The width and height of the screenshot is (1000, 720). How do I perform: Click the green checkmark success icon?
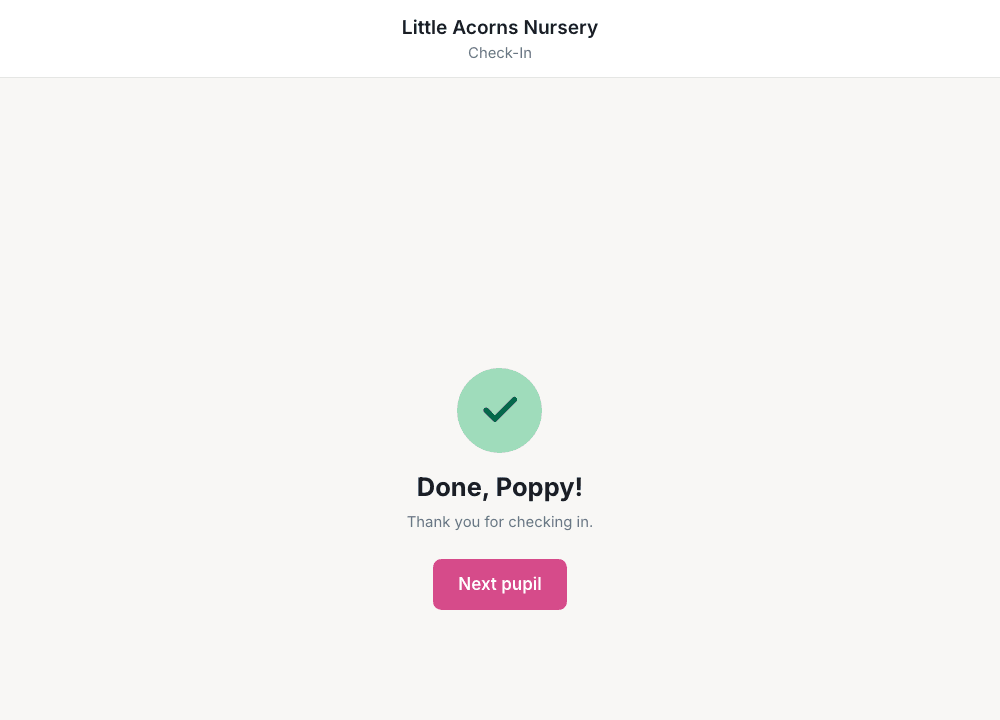pos(499,410)
